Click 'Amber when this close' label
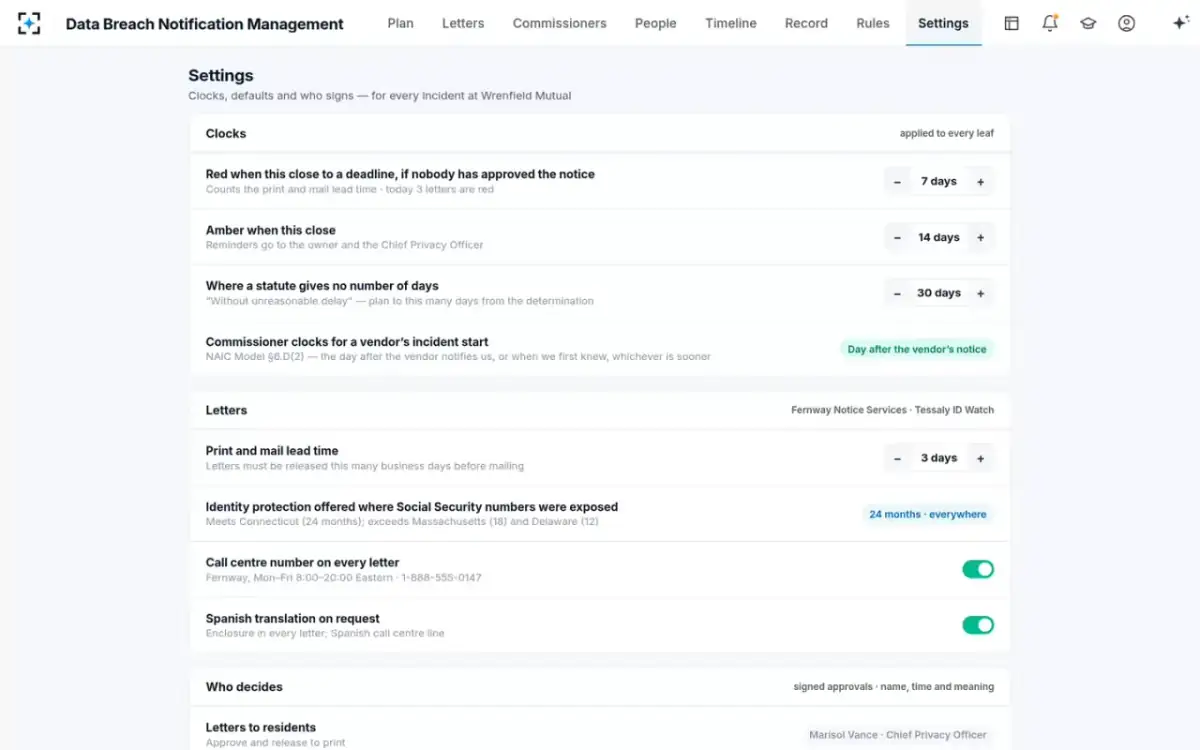This screenshot has height=750, width=1200. (x=271, y=230)
